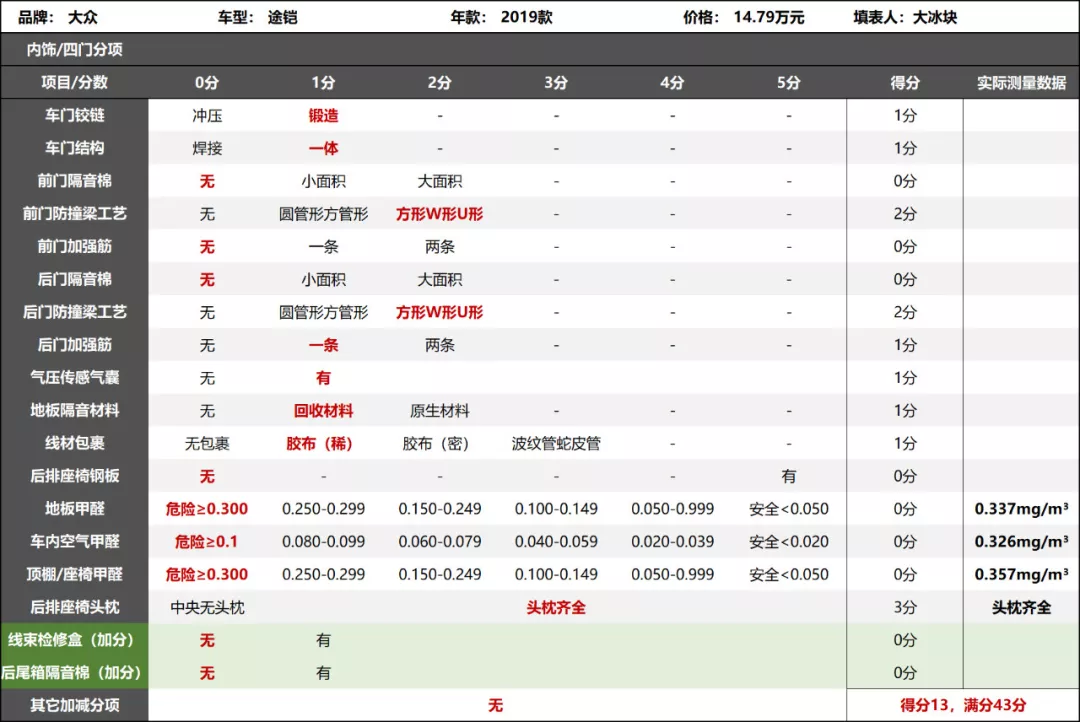Click the "线束检修盒（加分）" row label

click(72, 640)
